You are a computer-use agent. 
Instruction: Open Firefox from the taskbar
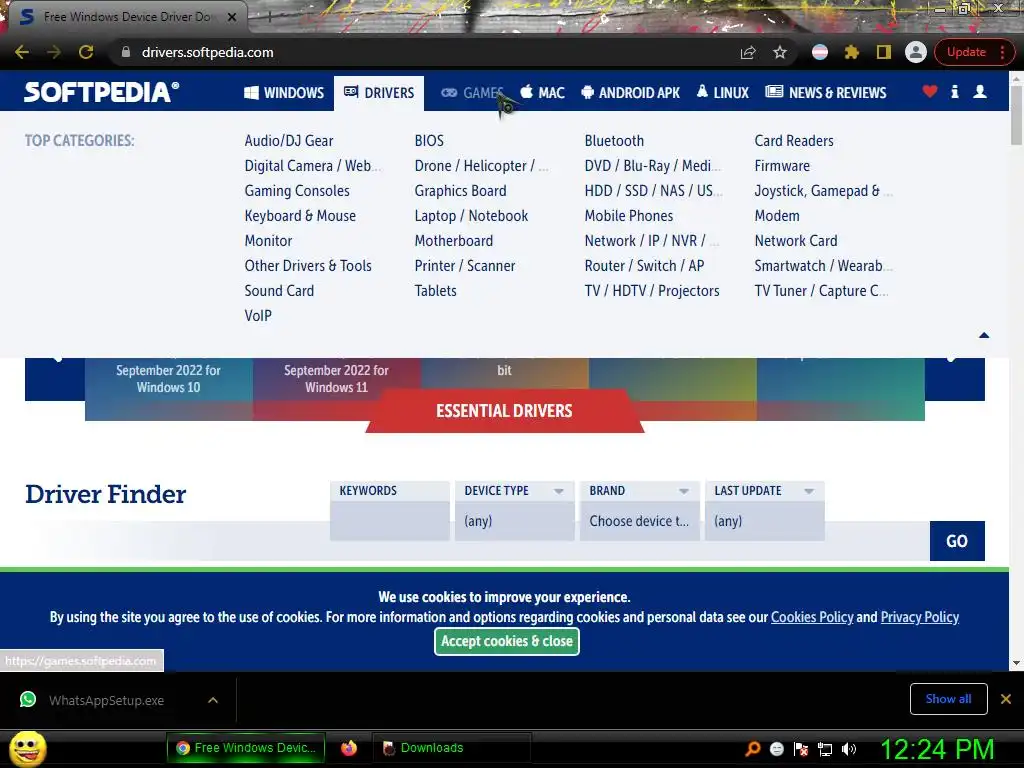pyautogui.click(x=349, y=748)
